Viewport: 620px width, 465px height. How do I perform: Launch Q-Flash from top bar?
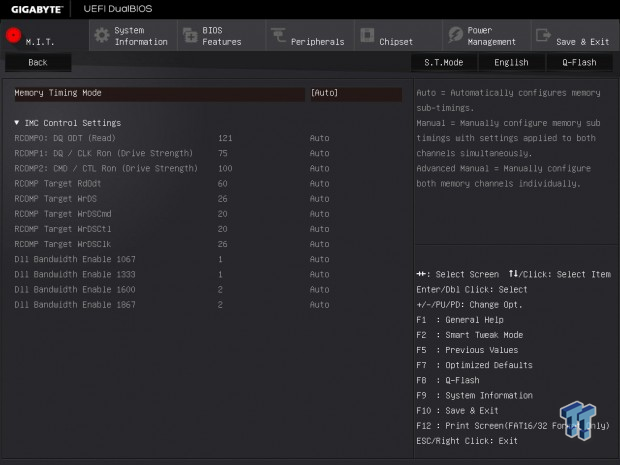(x=579, y=62)
